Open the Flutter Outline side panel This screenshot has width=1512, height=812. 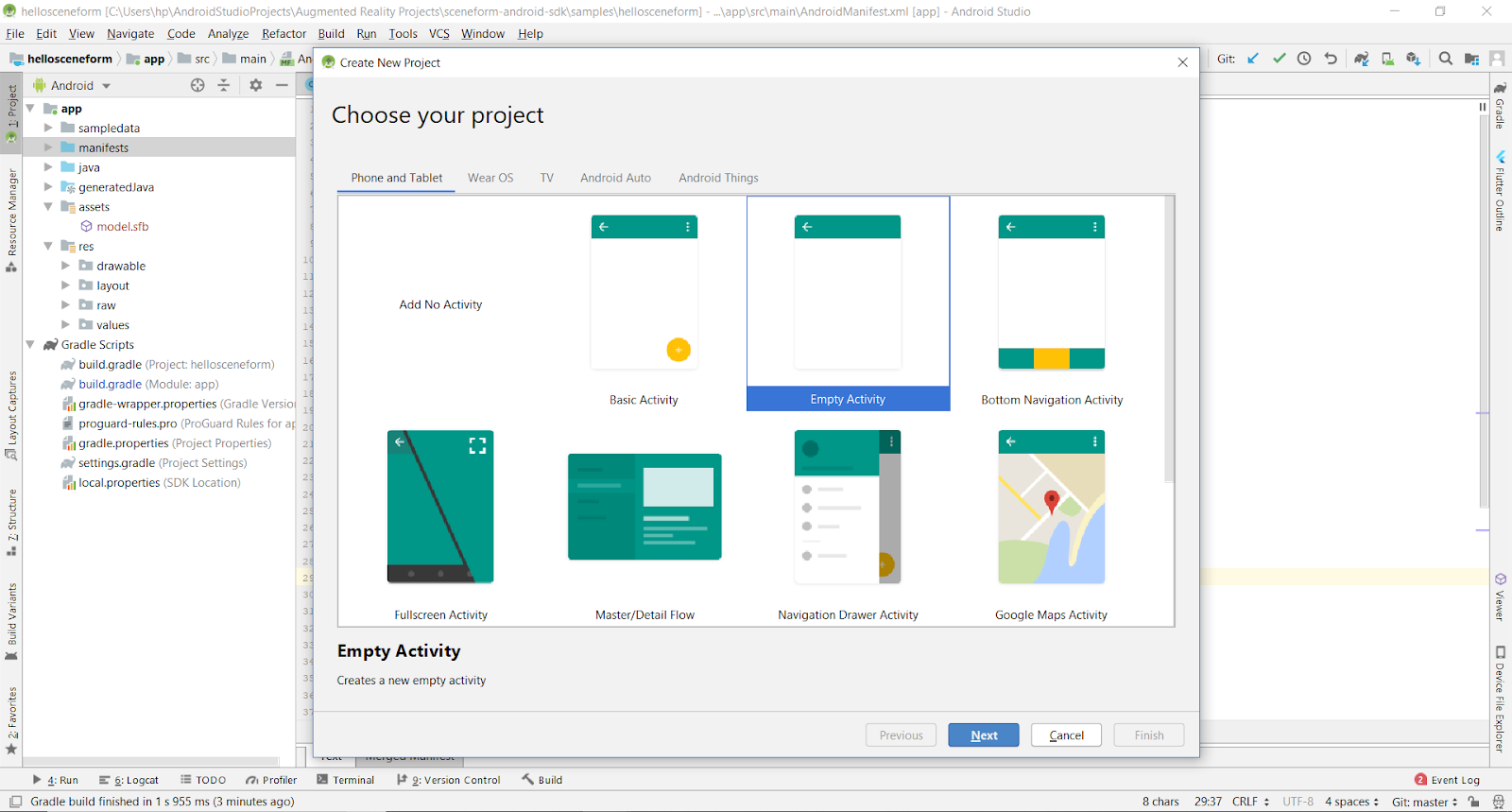click(1500, 190)
